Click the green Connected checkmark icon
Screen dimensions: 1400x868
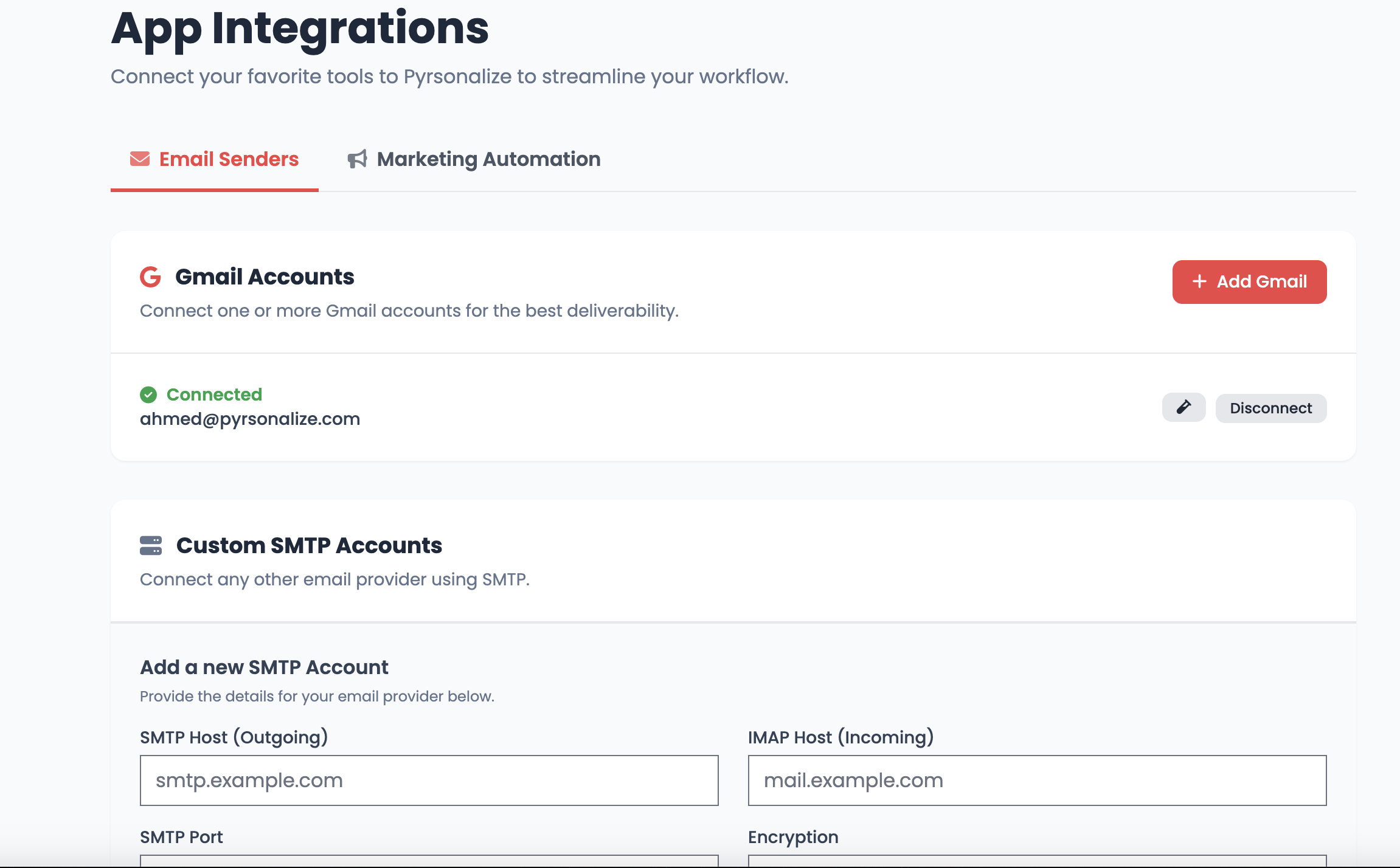click(x=148, y=395)
